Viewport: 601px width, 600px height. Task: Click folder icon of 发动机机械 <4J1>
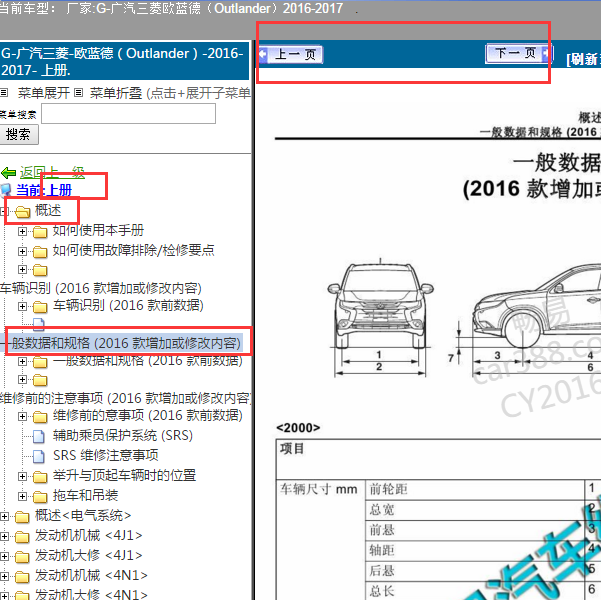tap(22, 537)
